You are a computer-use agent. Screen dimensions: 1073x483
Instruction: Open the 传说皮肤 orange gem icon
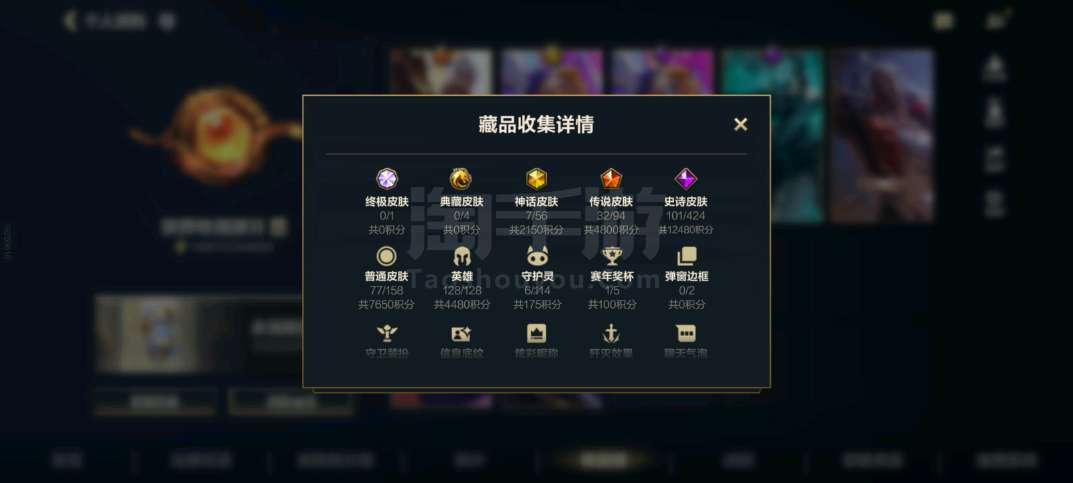pyautogui.click(x=611, y=179)
